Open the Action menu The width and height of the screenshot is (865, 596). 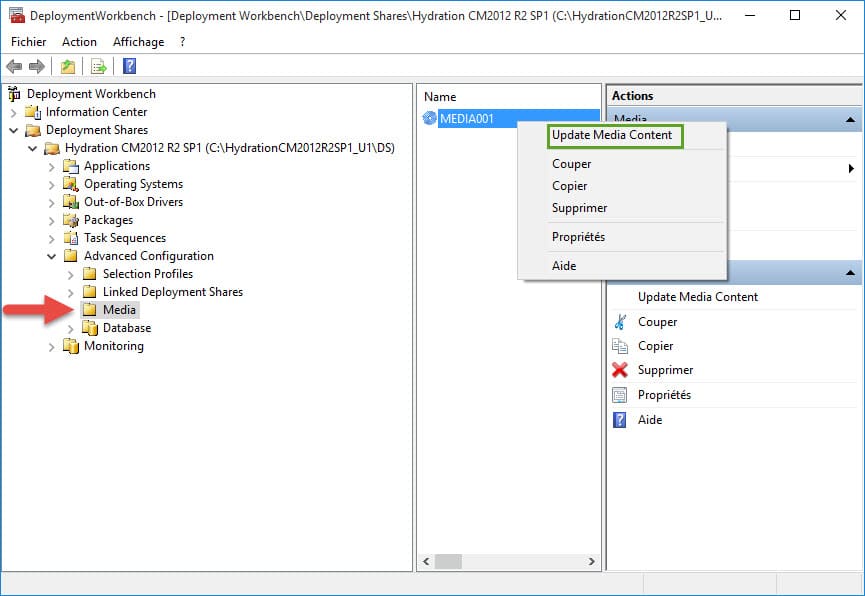79,42
